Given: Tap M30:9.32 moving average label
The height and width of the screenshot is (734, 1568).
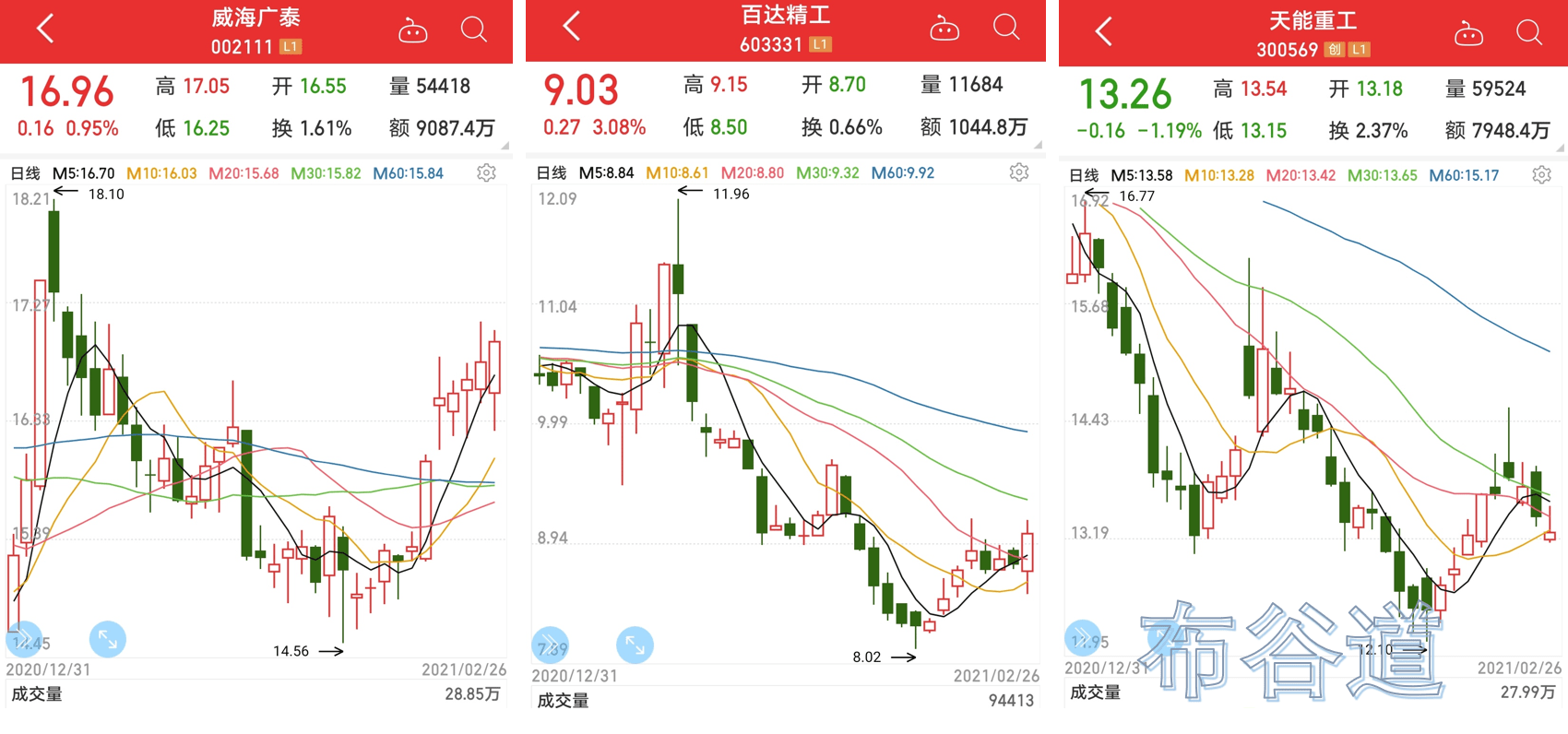Looking at the screenshot, I should click(x=827, y=172).
